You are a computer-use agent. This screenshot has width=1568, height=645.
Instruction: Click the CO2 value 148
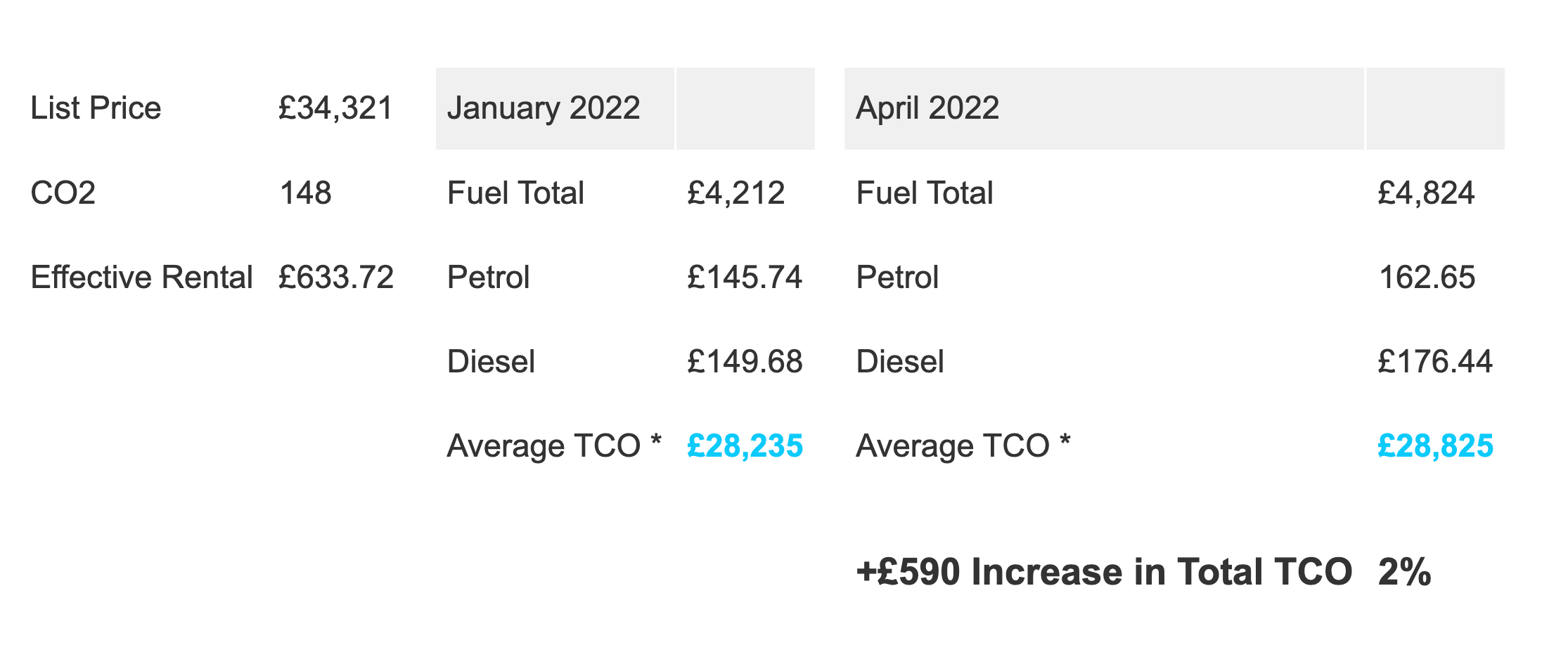(305, 193)
